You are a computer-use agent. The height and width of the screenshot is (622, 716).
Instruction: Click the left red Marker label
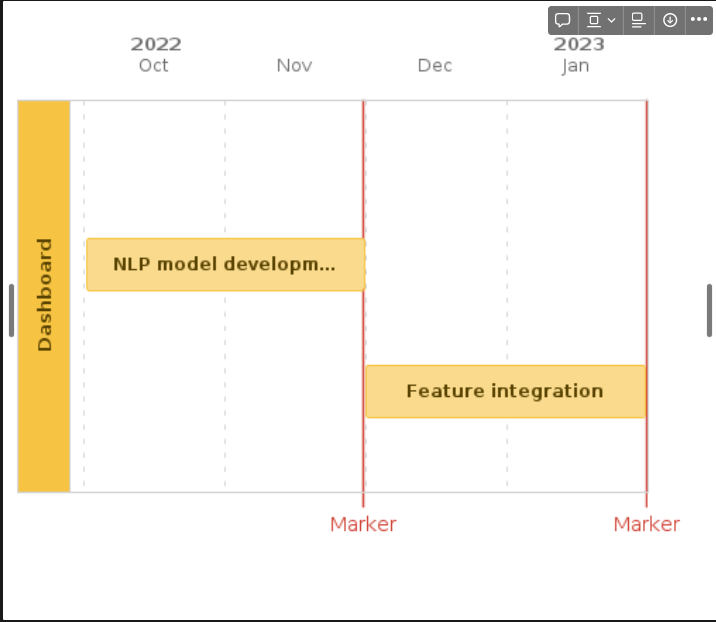[x=363, y=524]
